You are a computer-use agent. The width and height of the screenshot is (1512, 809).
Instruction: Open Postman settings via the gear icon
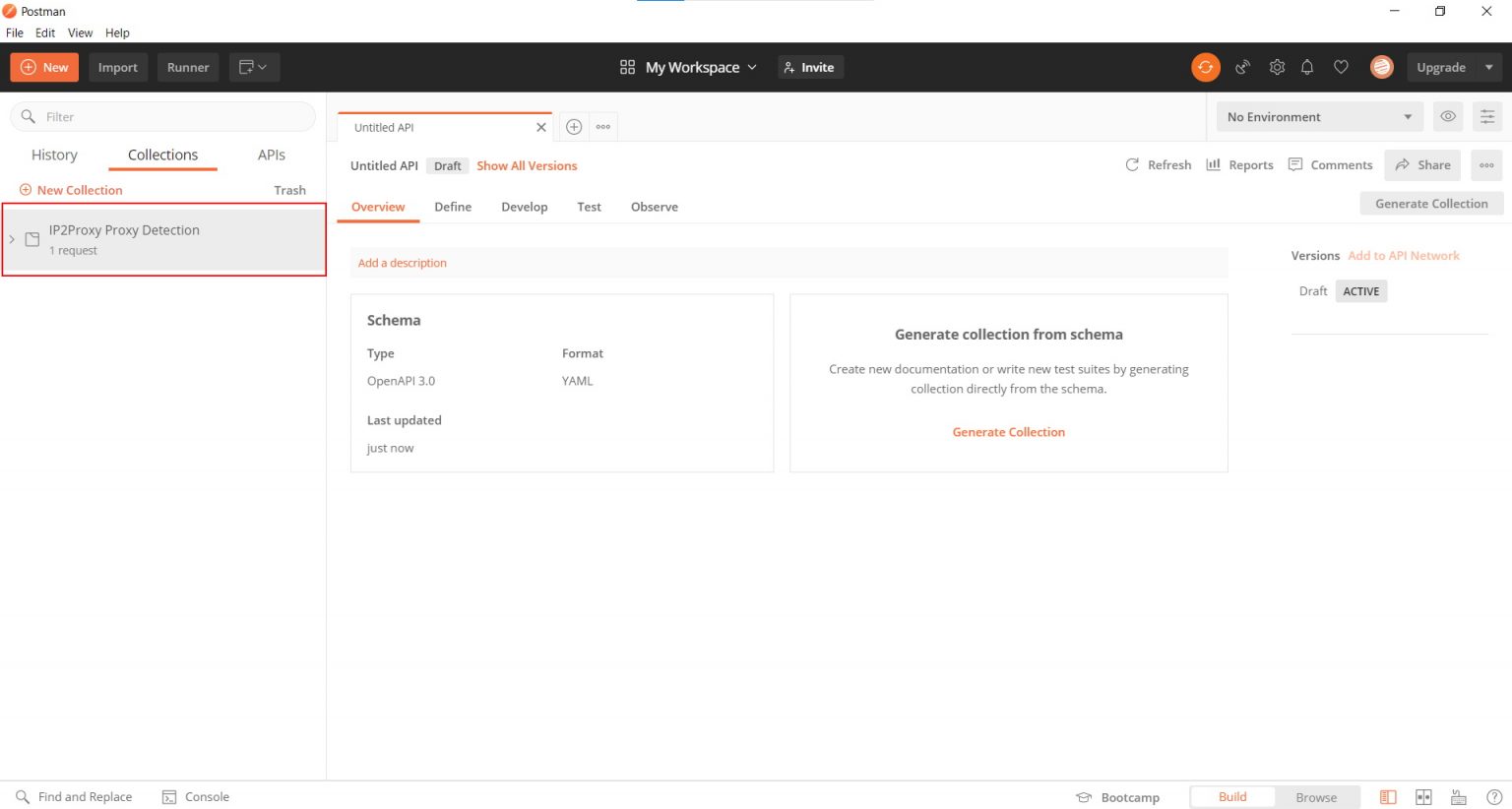(1277, 67)
